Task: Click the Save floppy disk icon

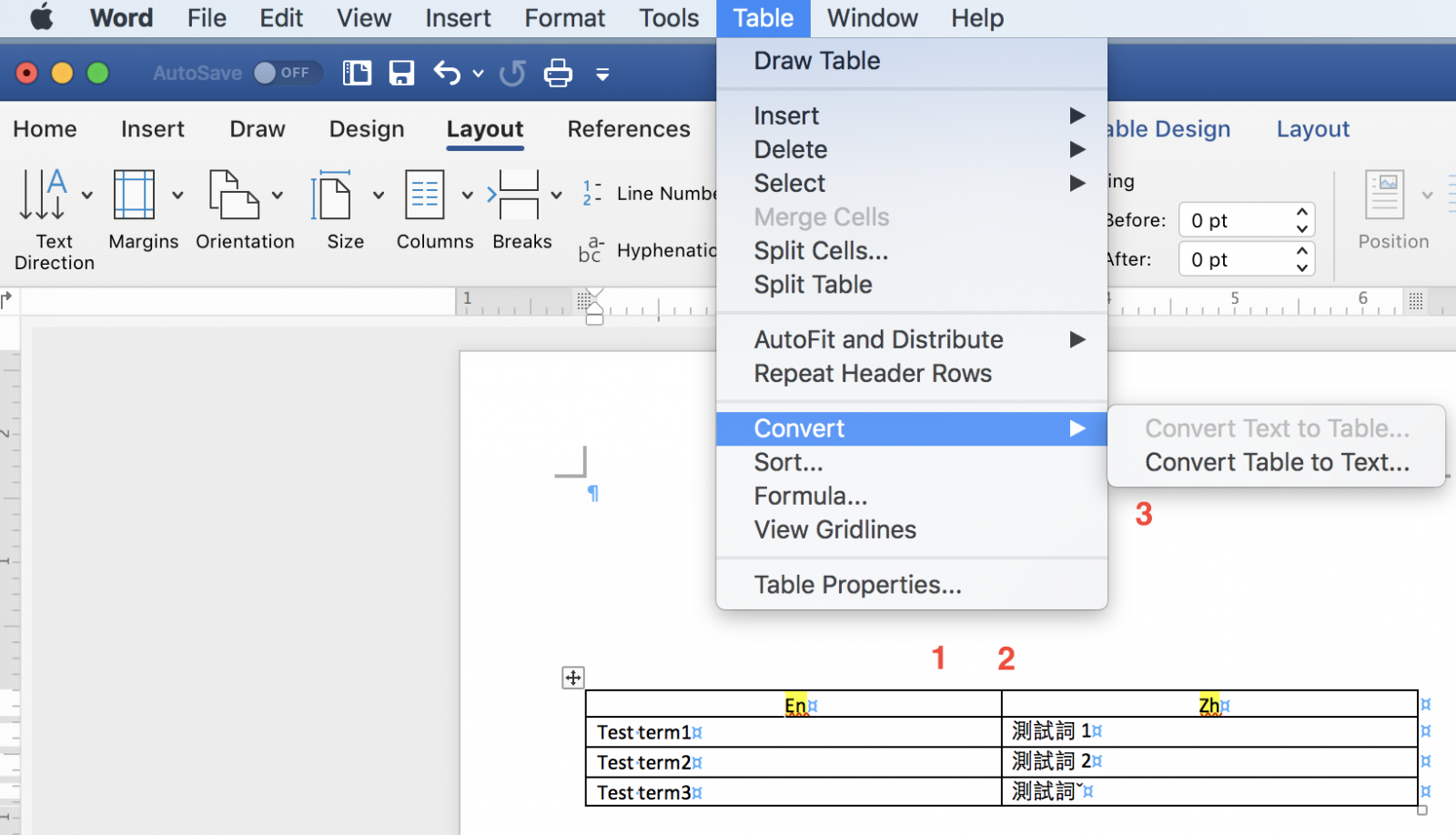Action: (401, 73)
